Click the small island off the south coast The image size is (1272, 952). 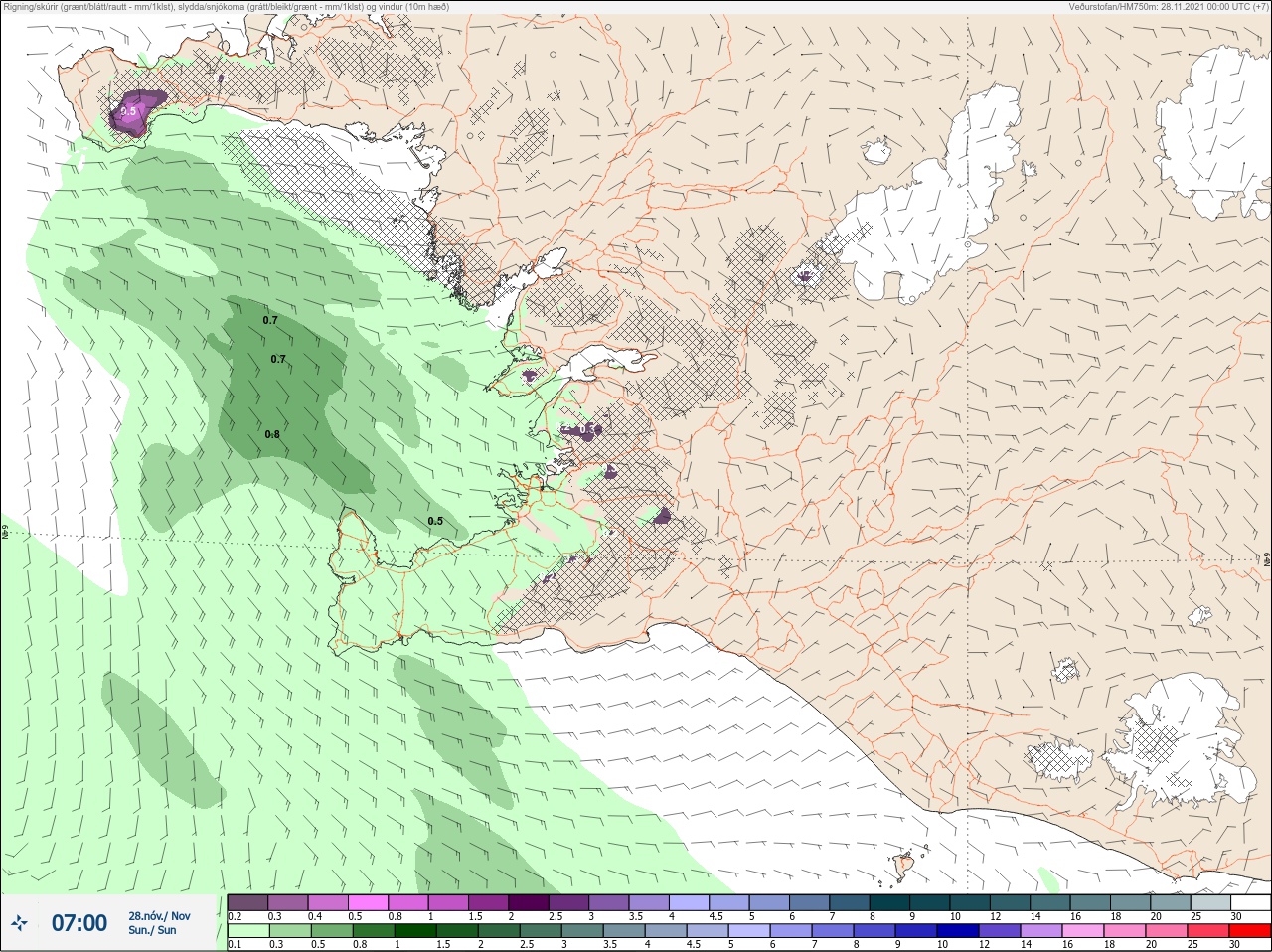(x=904, y=867)
